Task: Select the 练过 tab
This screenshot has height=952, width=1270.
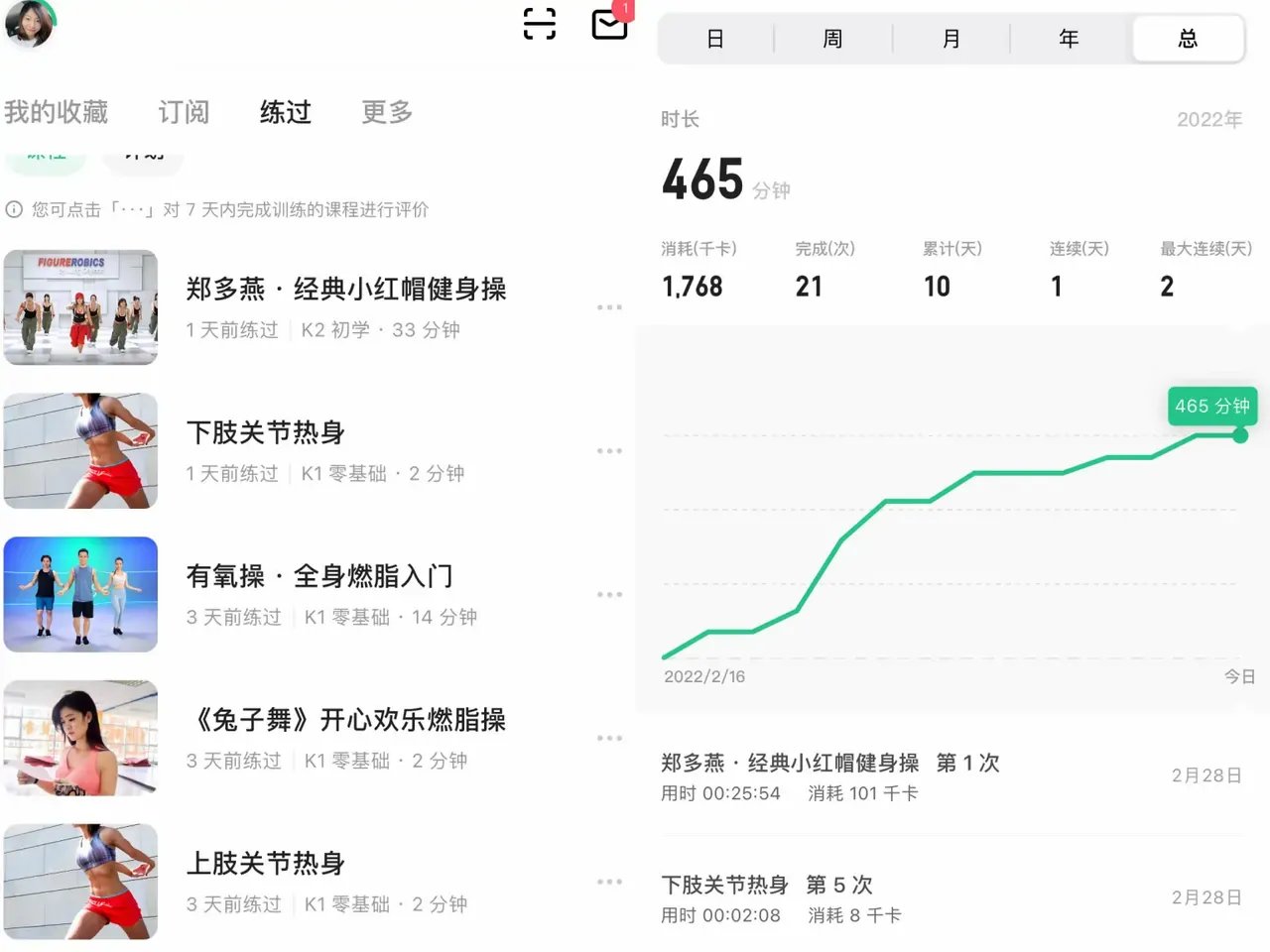Action: pyautogui.click(x=286, y=112)
